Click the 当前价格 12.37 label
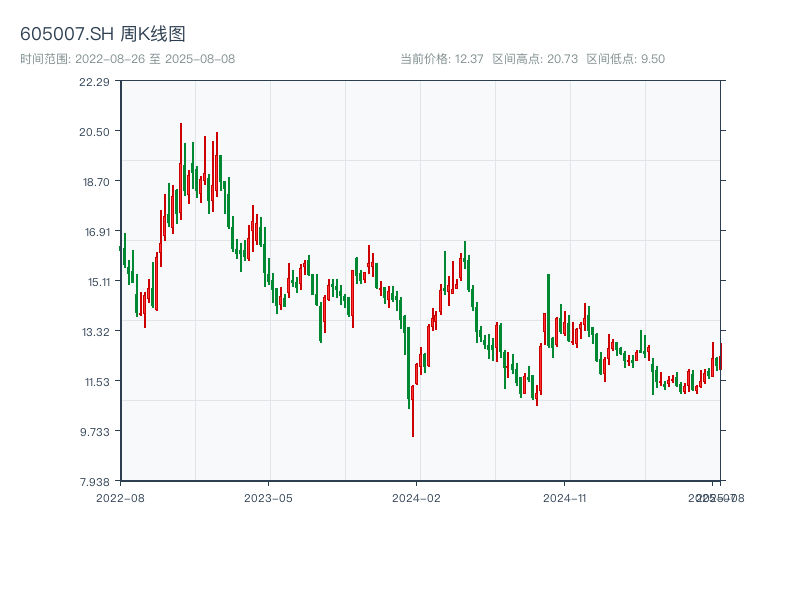800x600 pixels. pos(442,59)
